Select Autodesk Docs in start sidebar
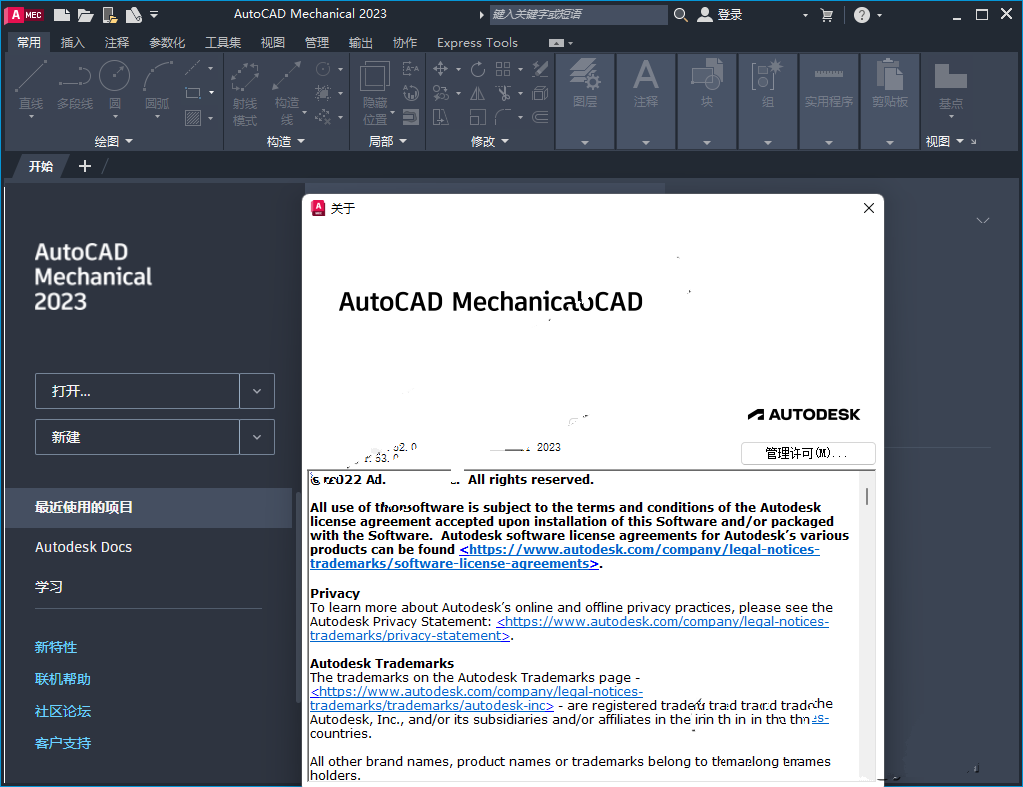Viewport: 1023px width, 787px height. click(84, 547)
